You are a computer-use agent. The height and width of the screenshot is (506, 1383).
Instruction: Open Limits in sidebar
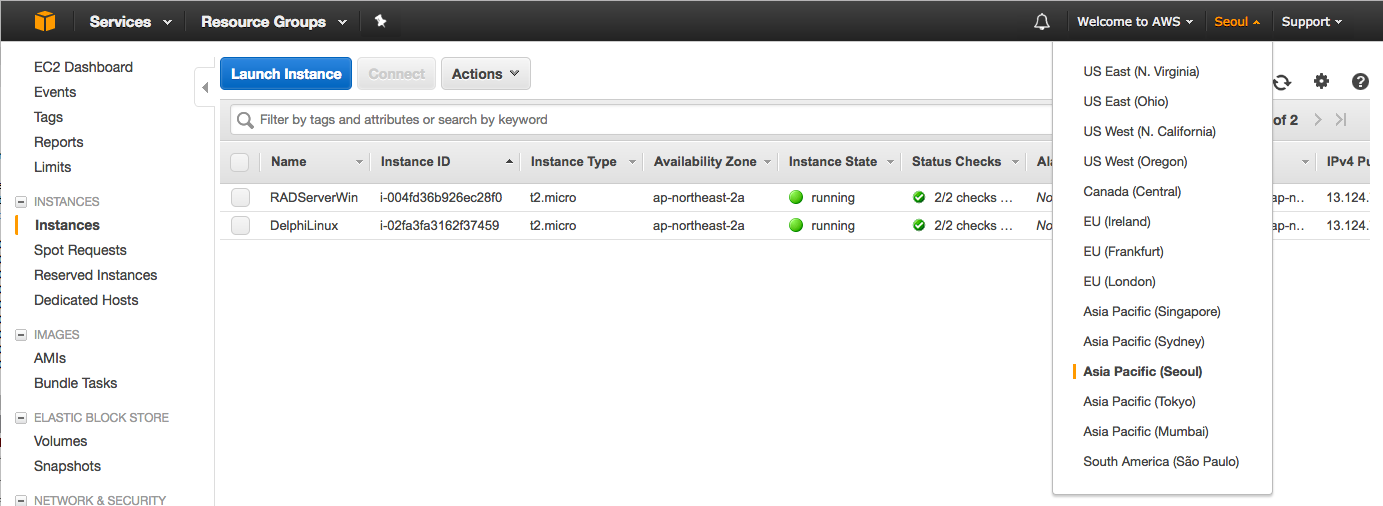coord(53,167)
